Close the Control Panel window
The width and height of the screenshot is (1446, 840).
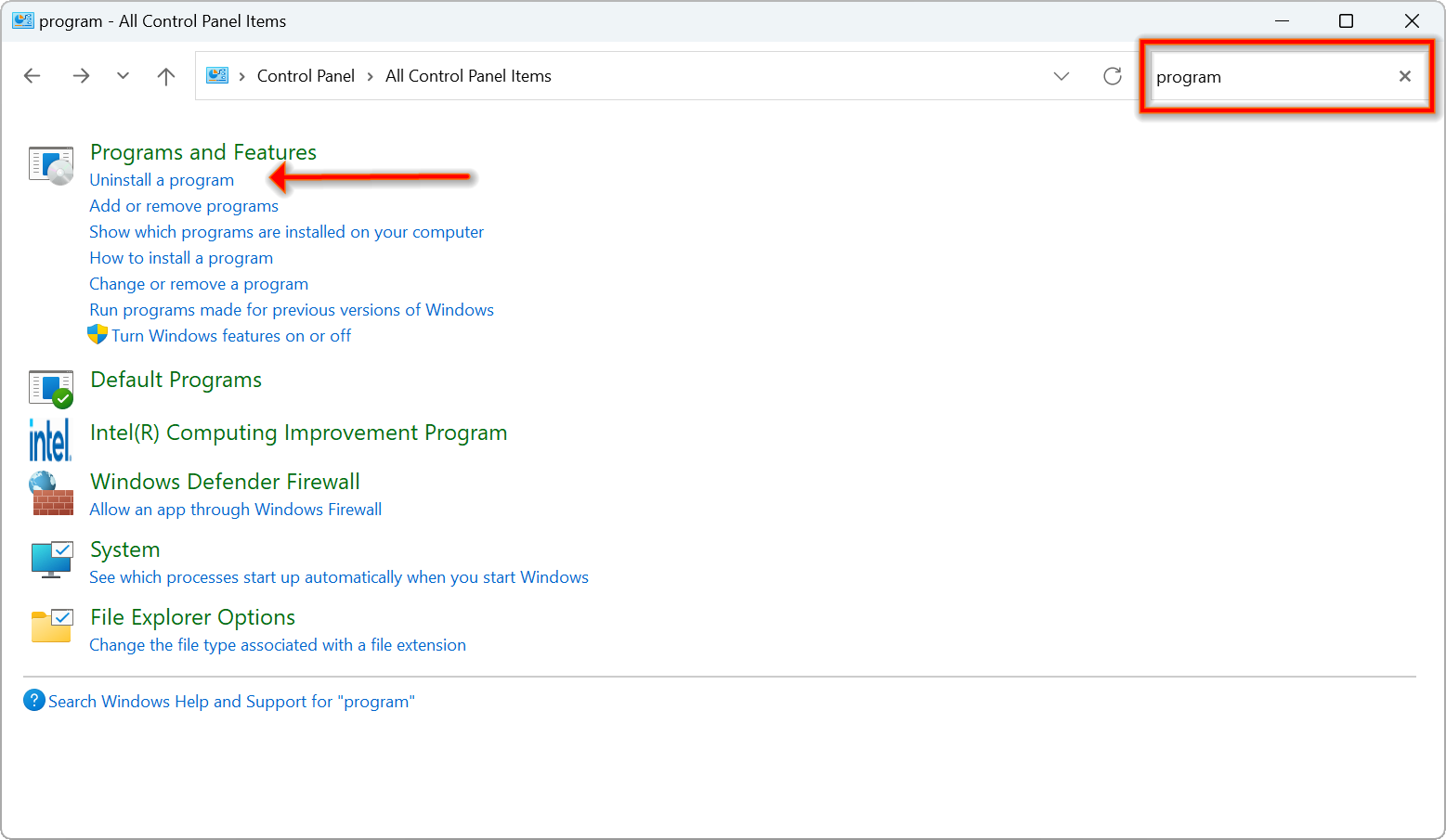pyautogui.click(x=1412, y=20)
